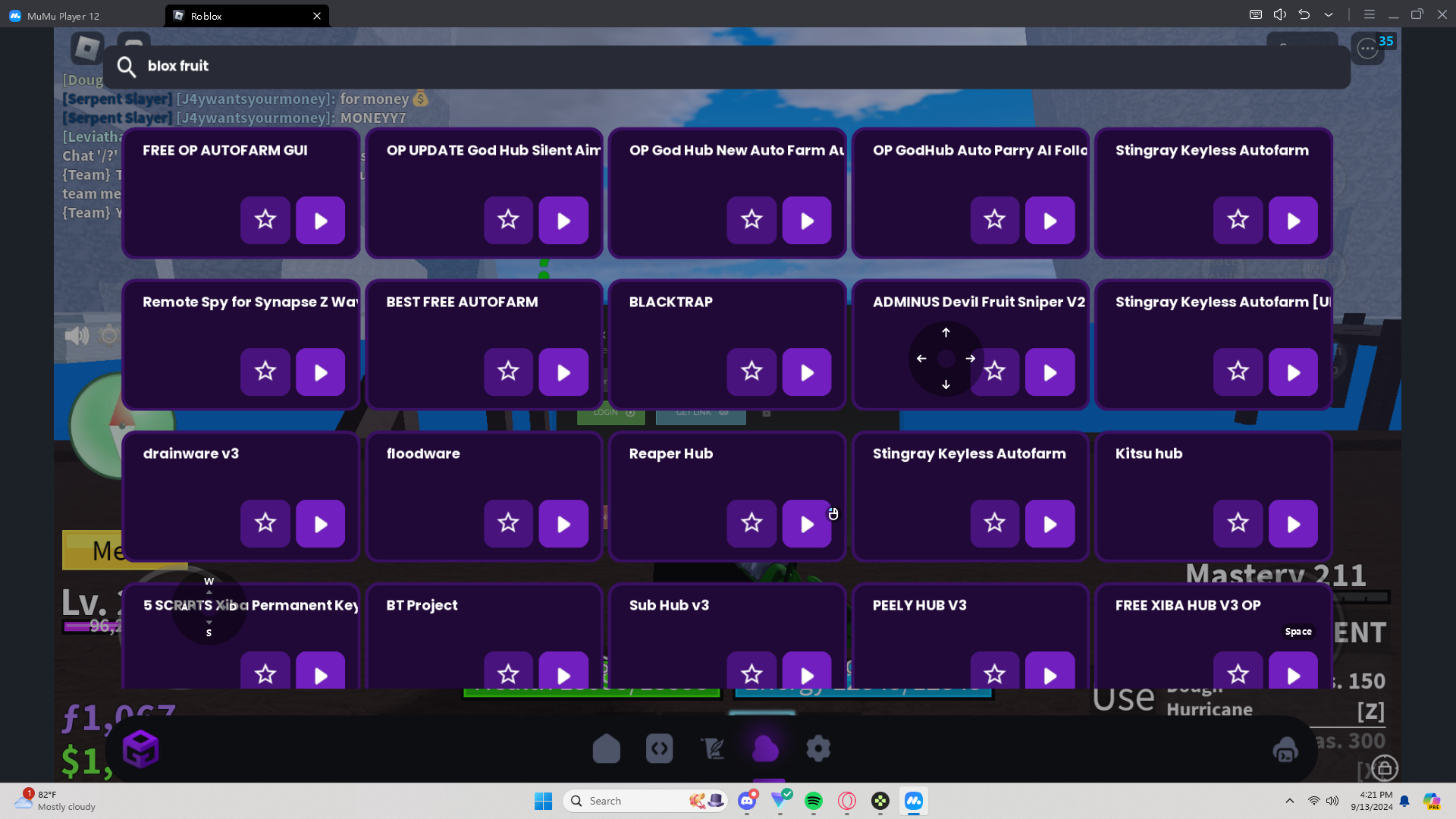Favorite the BLACKTRAP script
The width and height of the screenshot is (1456, 819).
pos(752,372)
